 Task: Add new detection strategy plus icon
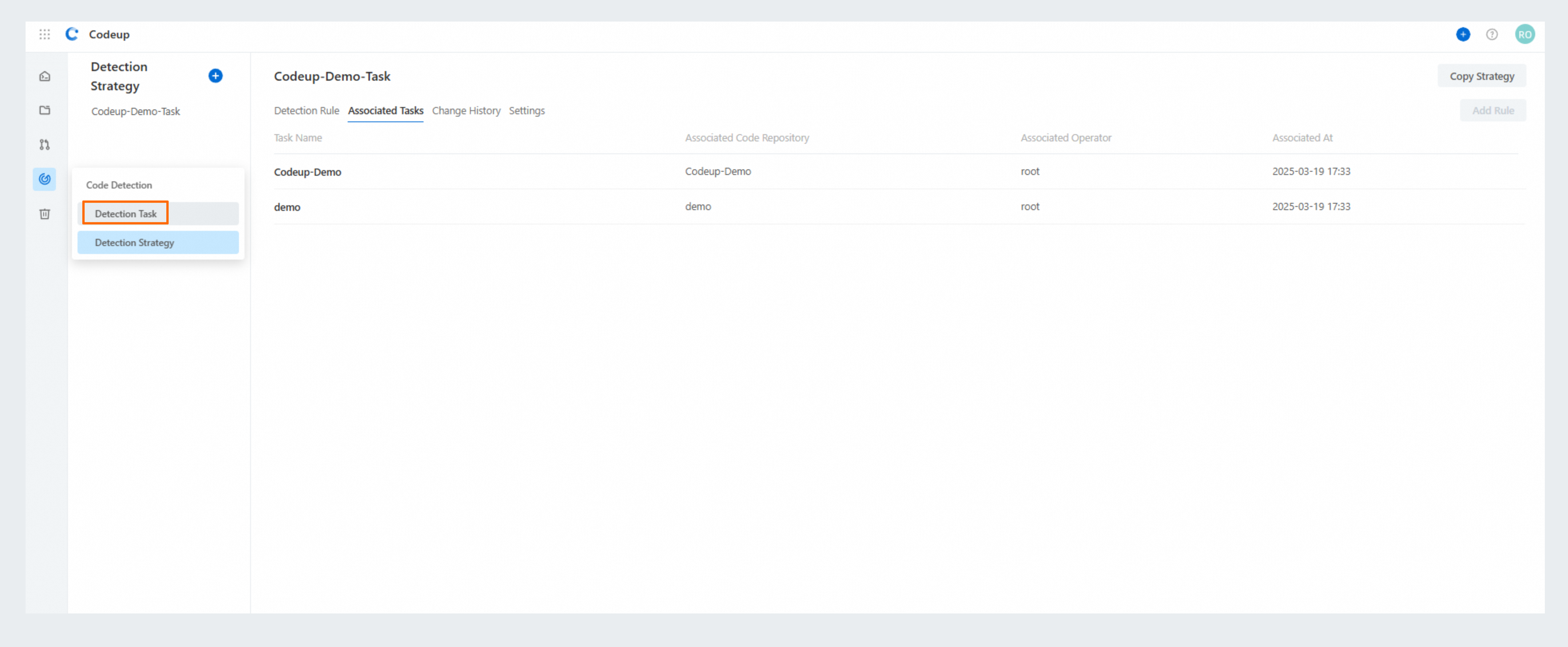pos(215,75)
